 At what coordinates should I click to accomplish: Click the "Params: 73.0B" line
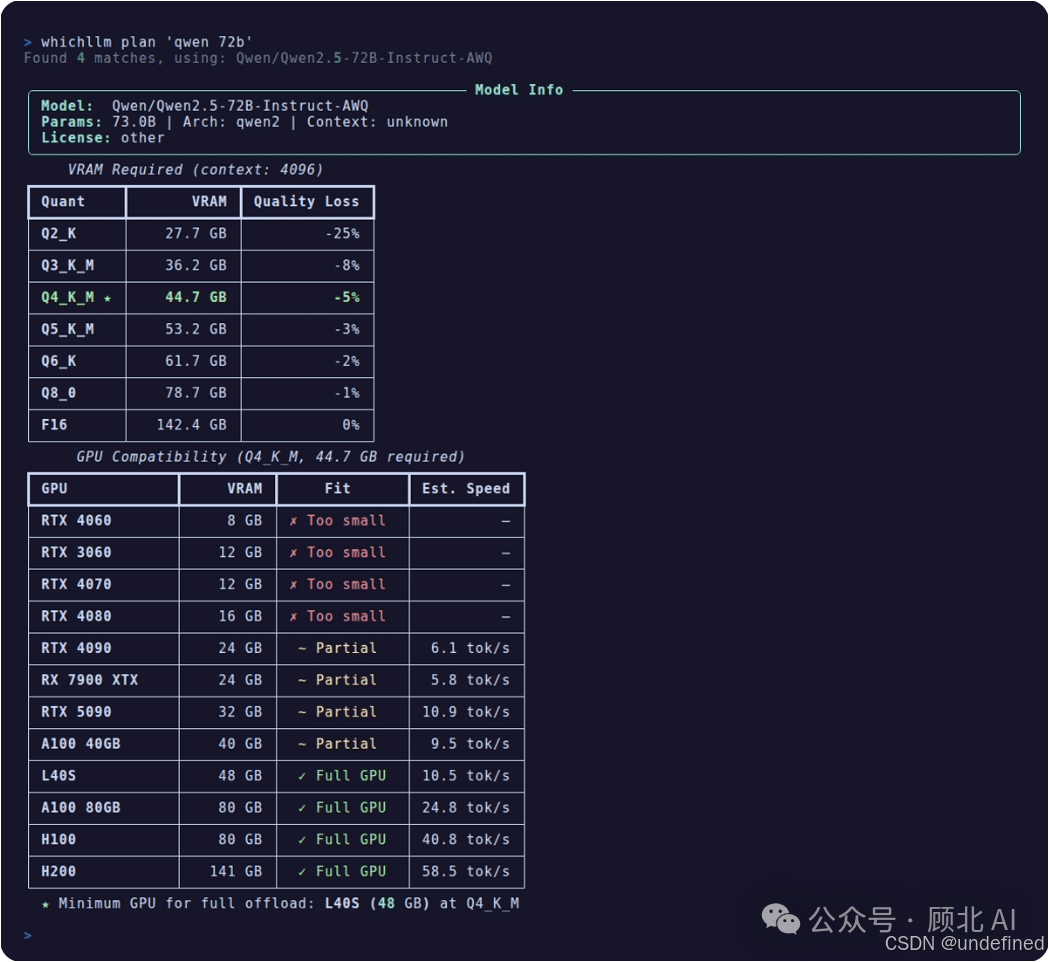[244, 122]
